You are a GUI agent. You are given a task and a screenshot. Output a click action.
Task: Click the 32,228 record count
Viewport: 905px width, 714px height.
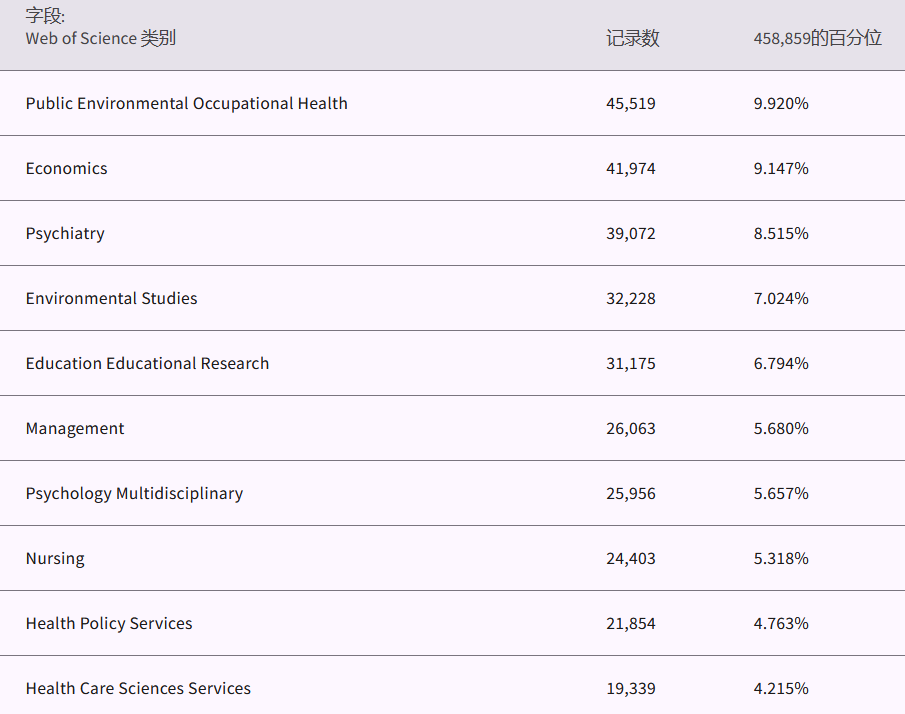[631, 298]
